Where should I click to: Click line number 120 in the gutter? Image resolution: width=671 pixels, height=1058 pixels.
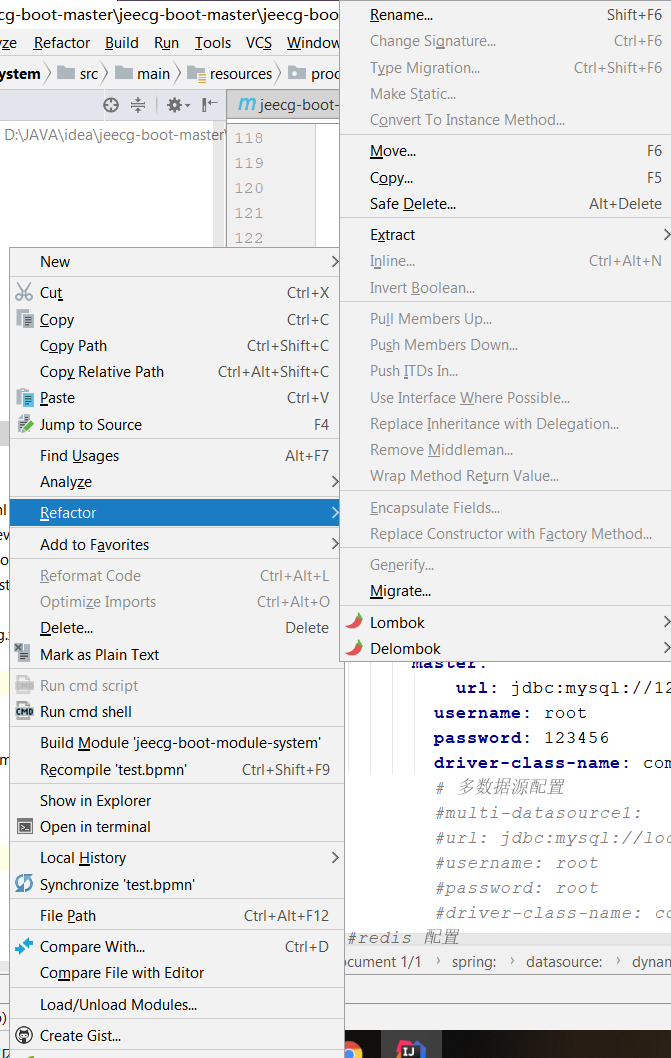[249, 188]
